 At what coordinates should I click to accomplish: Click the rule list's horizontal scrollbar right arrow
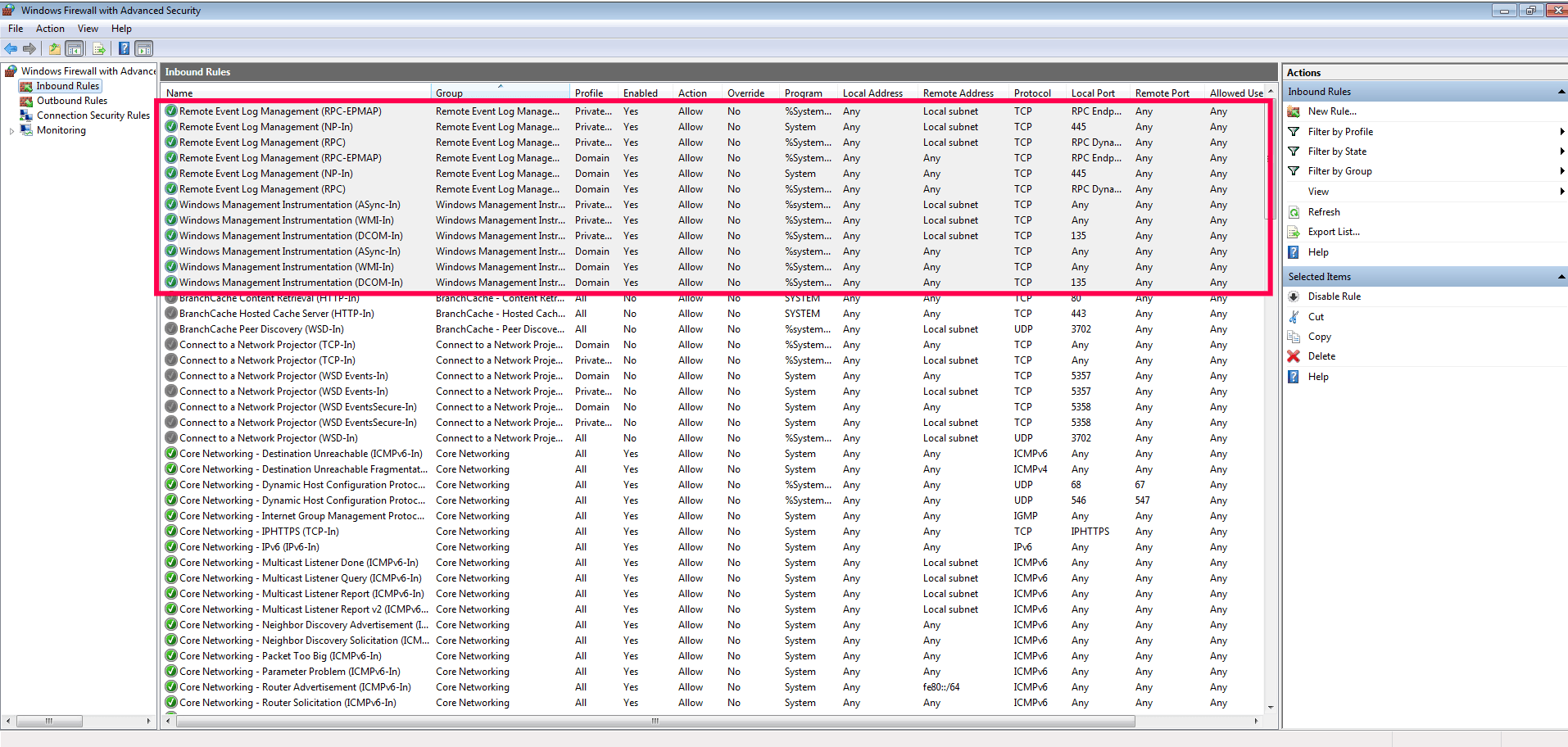point(1256,722)
